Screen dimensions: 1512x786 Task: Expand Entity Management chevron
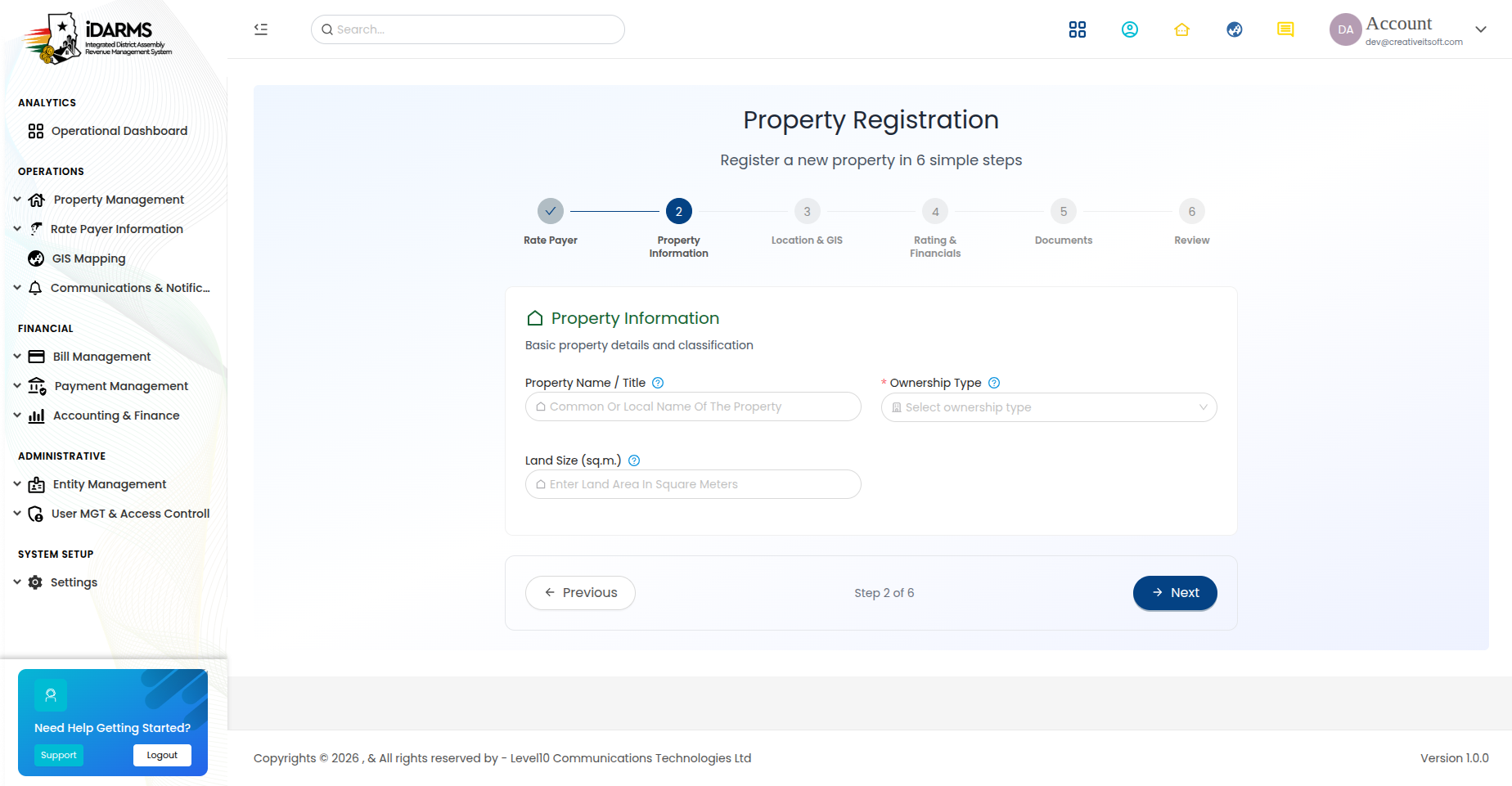coord(17,484)
